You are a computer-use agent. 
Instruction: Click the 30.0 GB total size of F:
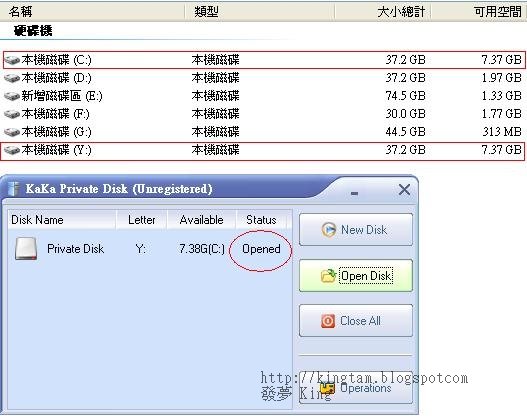pyautogui.click(x=405, y=114)
